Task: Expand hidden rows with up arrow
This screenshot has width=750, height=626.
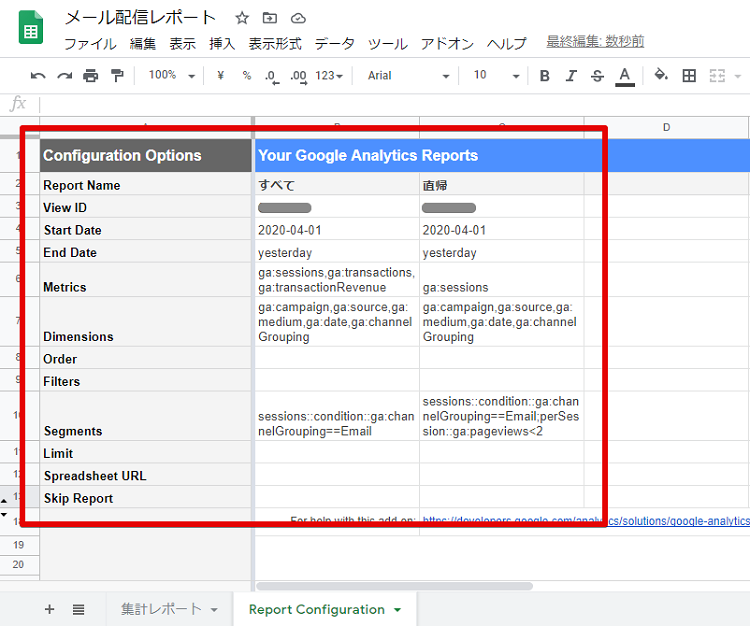Action: pyautogui.click(x=4, y=501)
